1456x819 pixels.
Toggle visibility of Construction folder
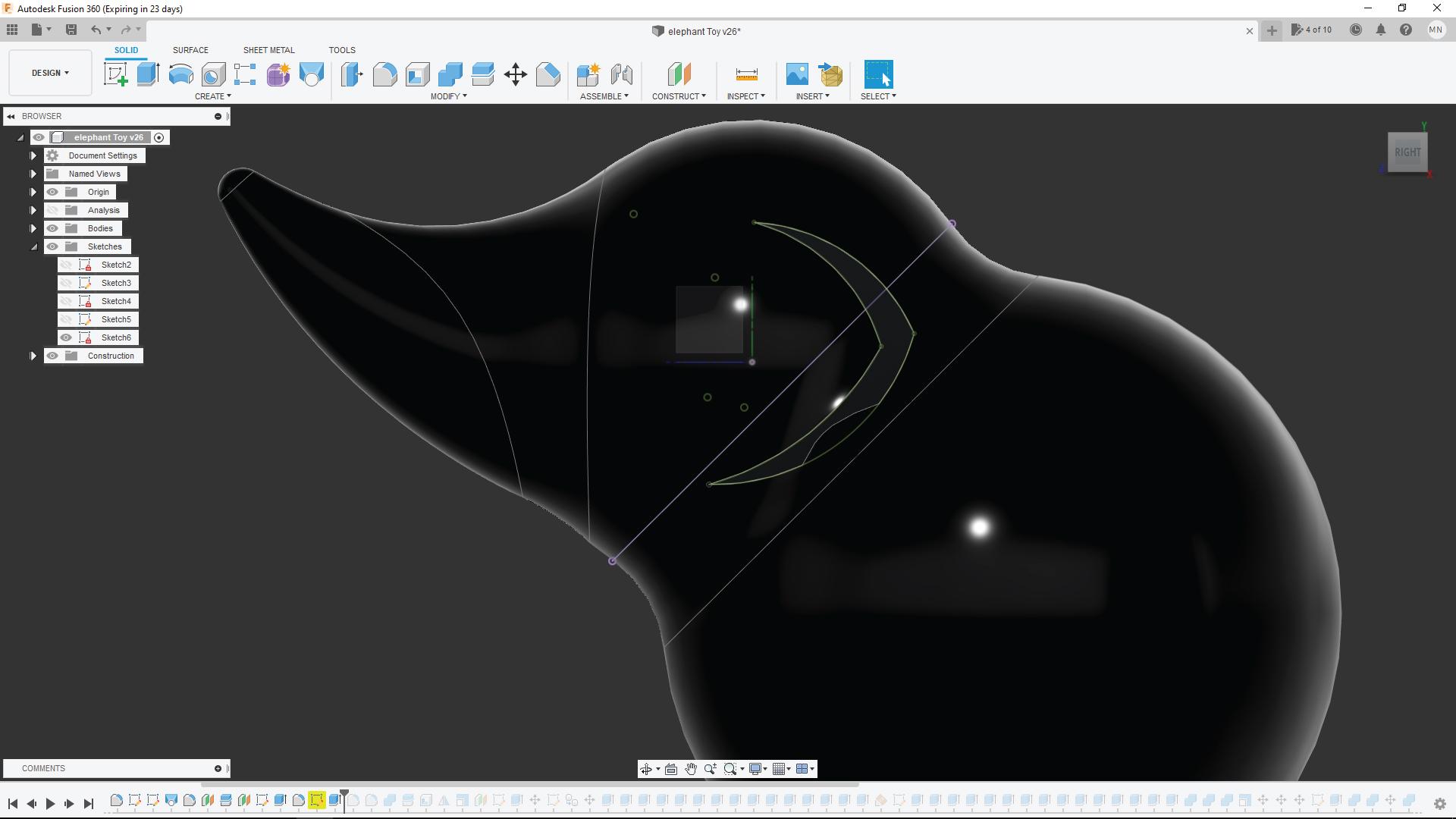point(52,355)
